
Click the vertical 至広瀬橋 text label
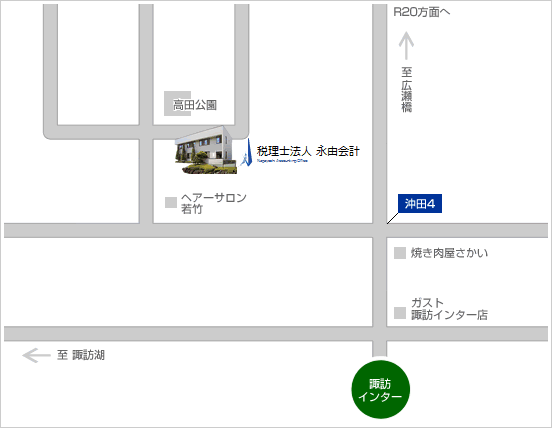point(407,89)
